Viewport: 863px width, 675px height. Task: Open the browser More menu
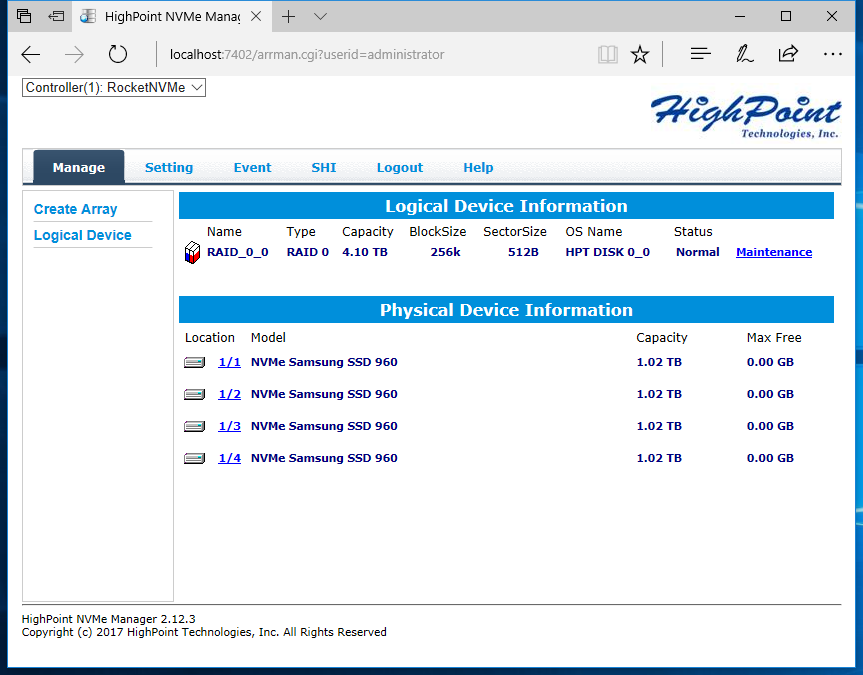pos(833,54)
